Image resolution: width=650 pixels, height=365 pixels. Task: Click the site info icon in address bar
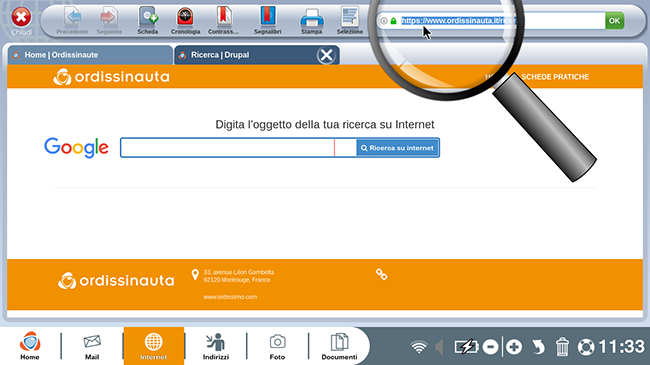coord(384,21)
